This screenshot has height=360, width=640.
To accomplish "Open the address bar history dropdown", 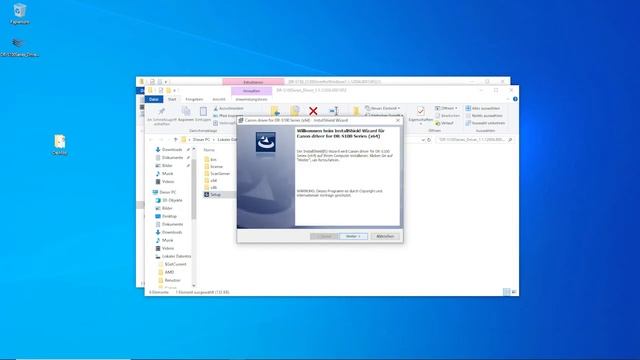I will point(423,140).
